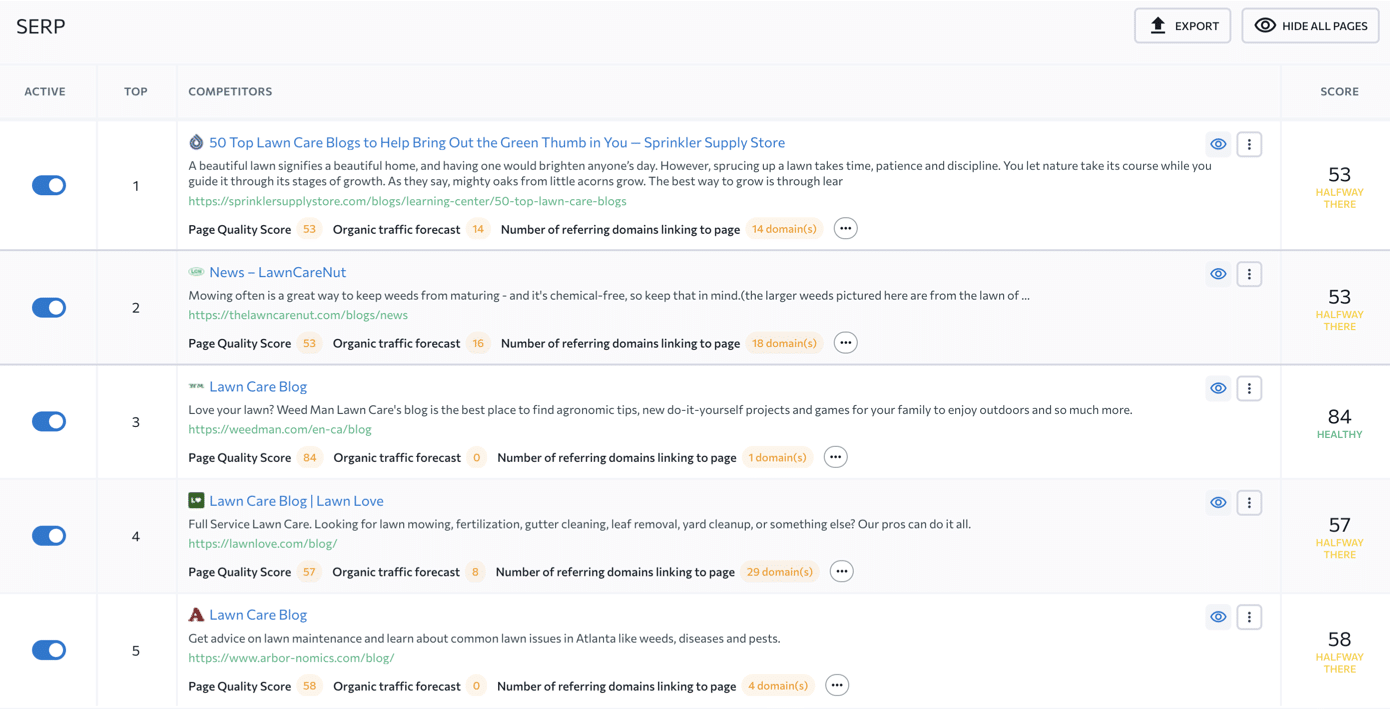The width and height of the screenshot is (1391, 709).
Task: Hide the LawnCareNut page via eye icon
Action: click(1218, 274)
